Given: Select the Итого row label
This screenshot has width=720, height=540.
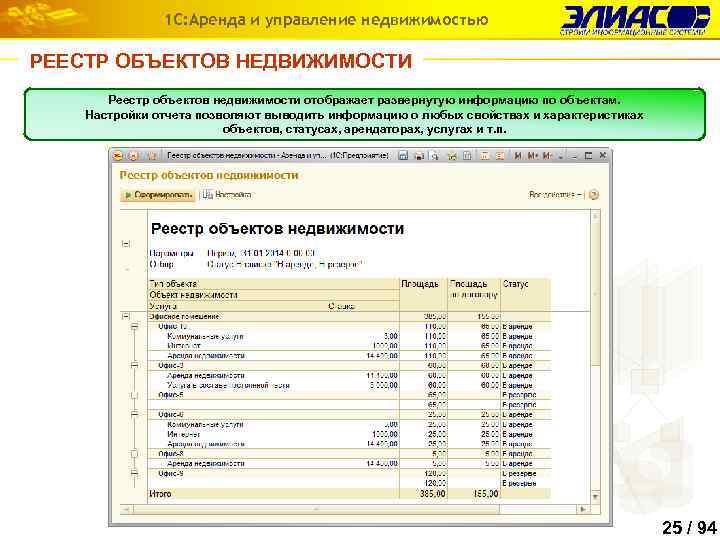Looking at the screenshot, I should (160, 494).
